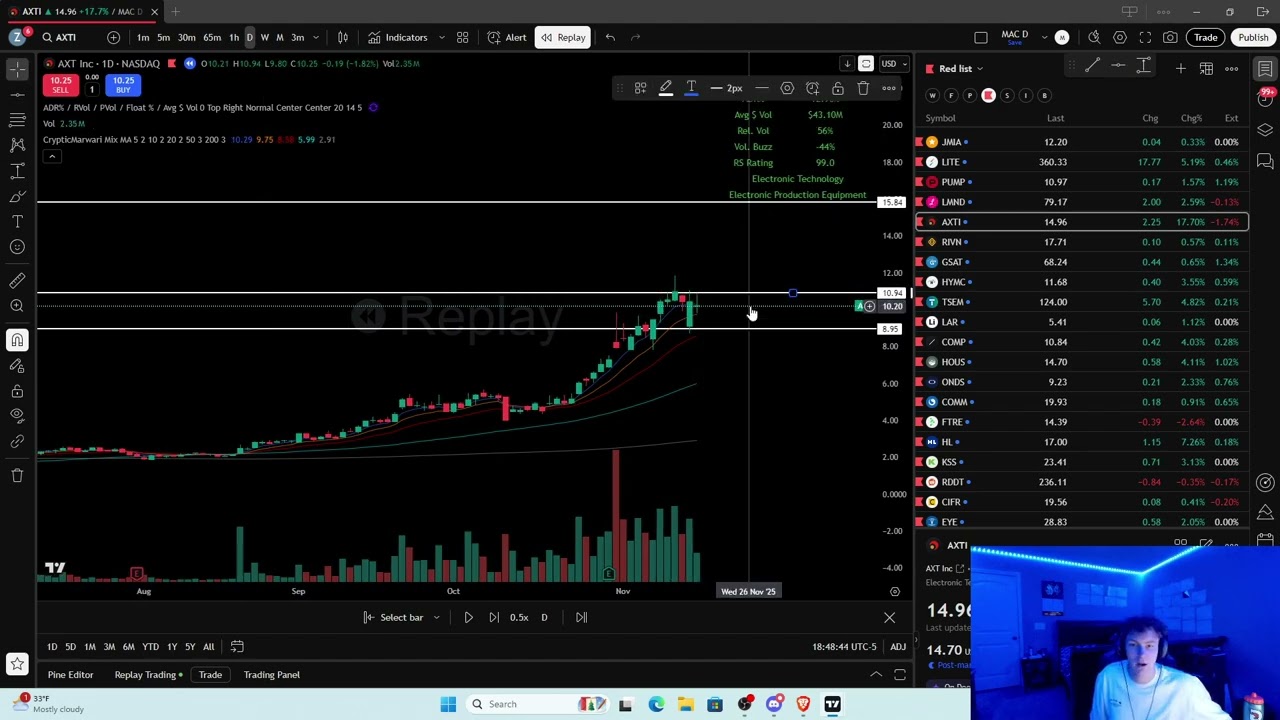Select the Trade tab in bottom panel
The width and height of the screenshot is (1280, 720).
210,674
